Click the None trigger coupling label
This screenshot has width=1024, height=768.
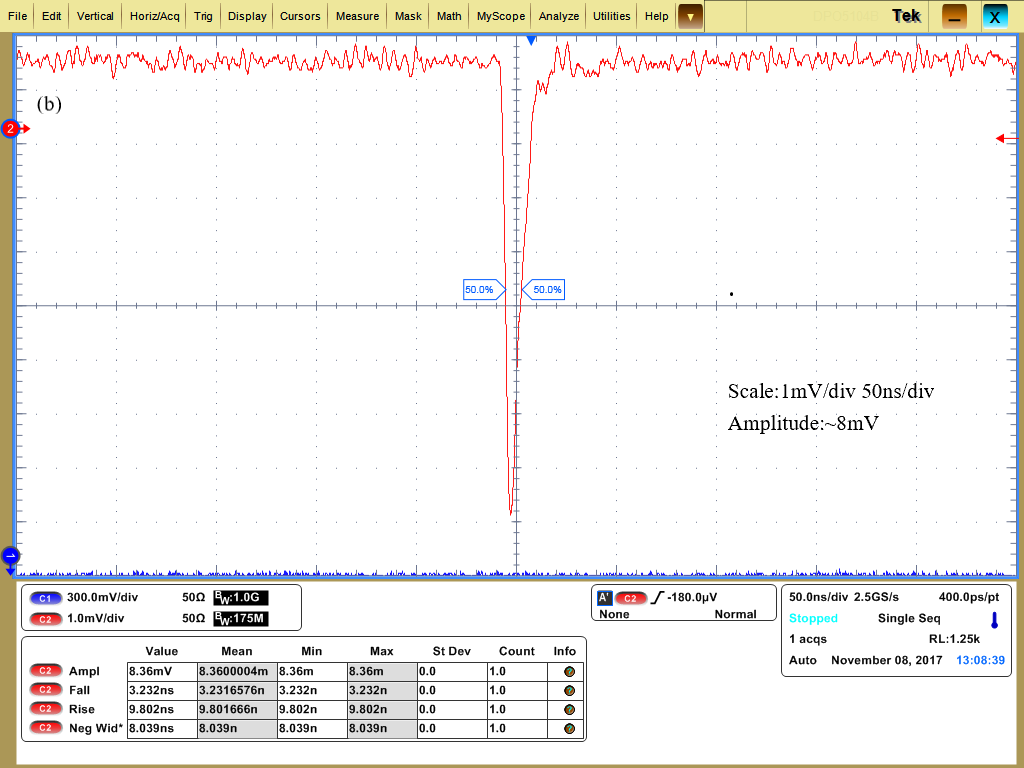614,614
